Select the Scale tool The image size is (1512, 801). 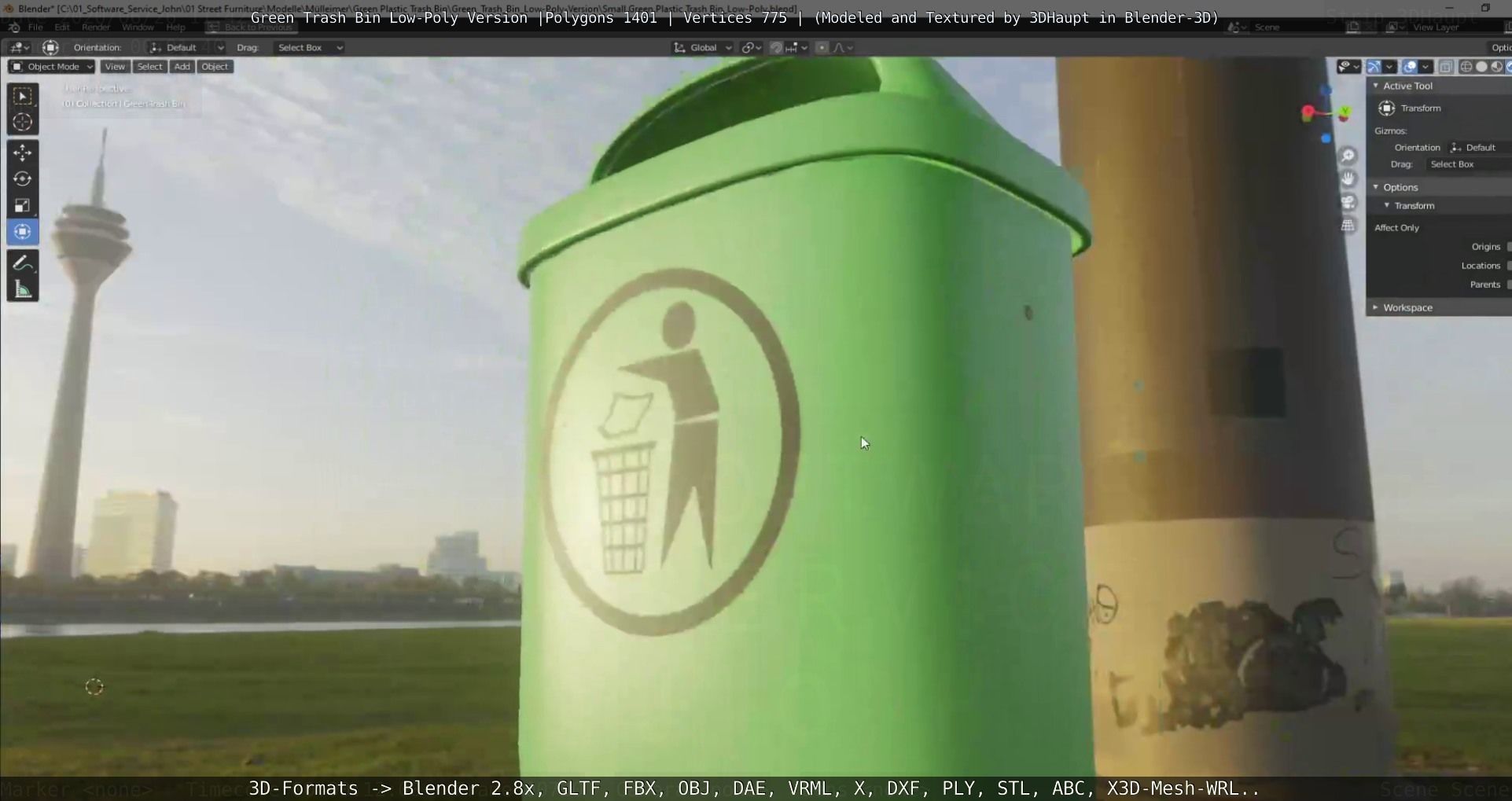click(22, 205)
